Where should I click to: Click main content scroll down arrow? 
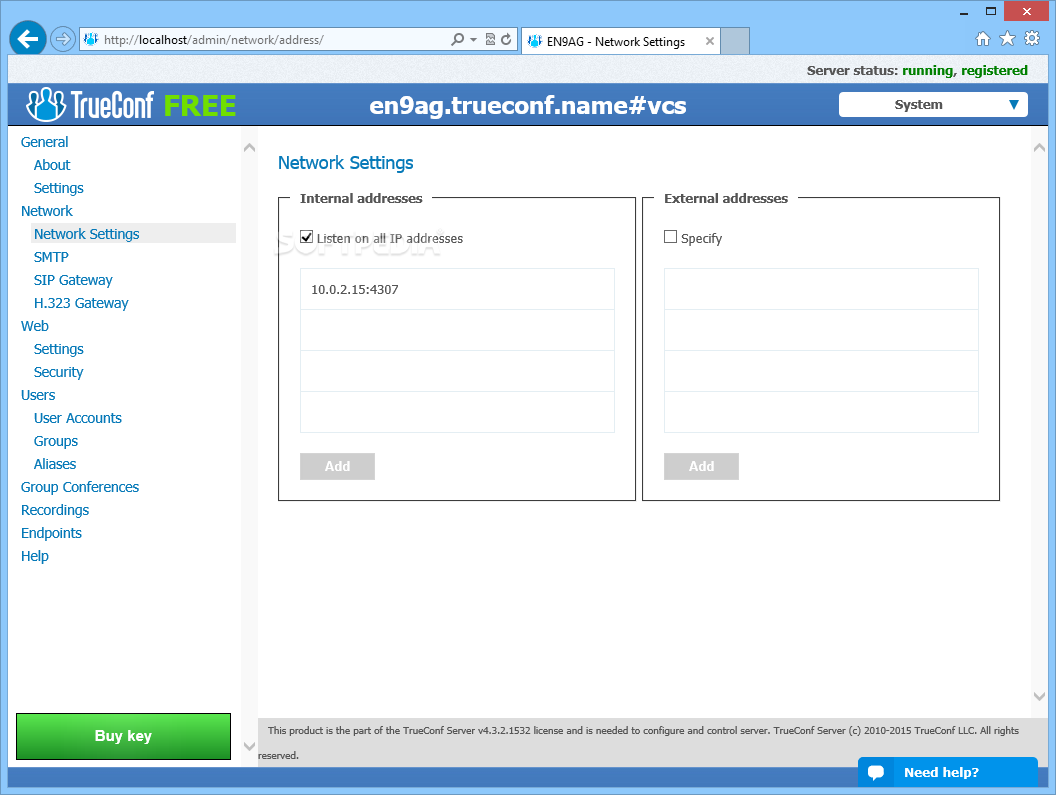click(1039, 697)
